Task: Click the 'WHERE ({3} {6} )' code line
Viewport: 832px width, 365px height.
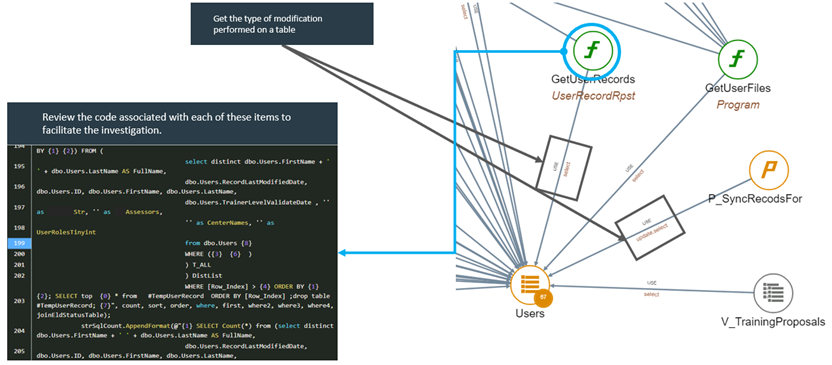Action: click(218, 254)
